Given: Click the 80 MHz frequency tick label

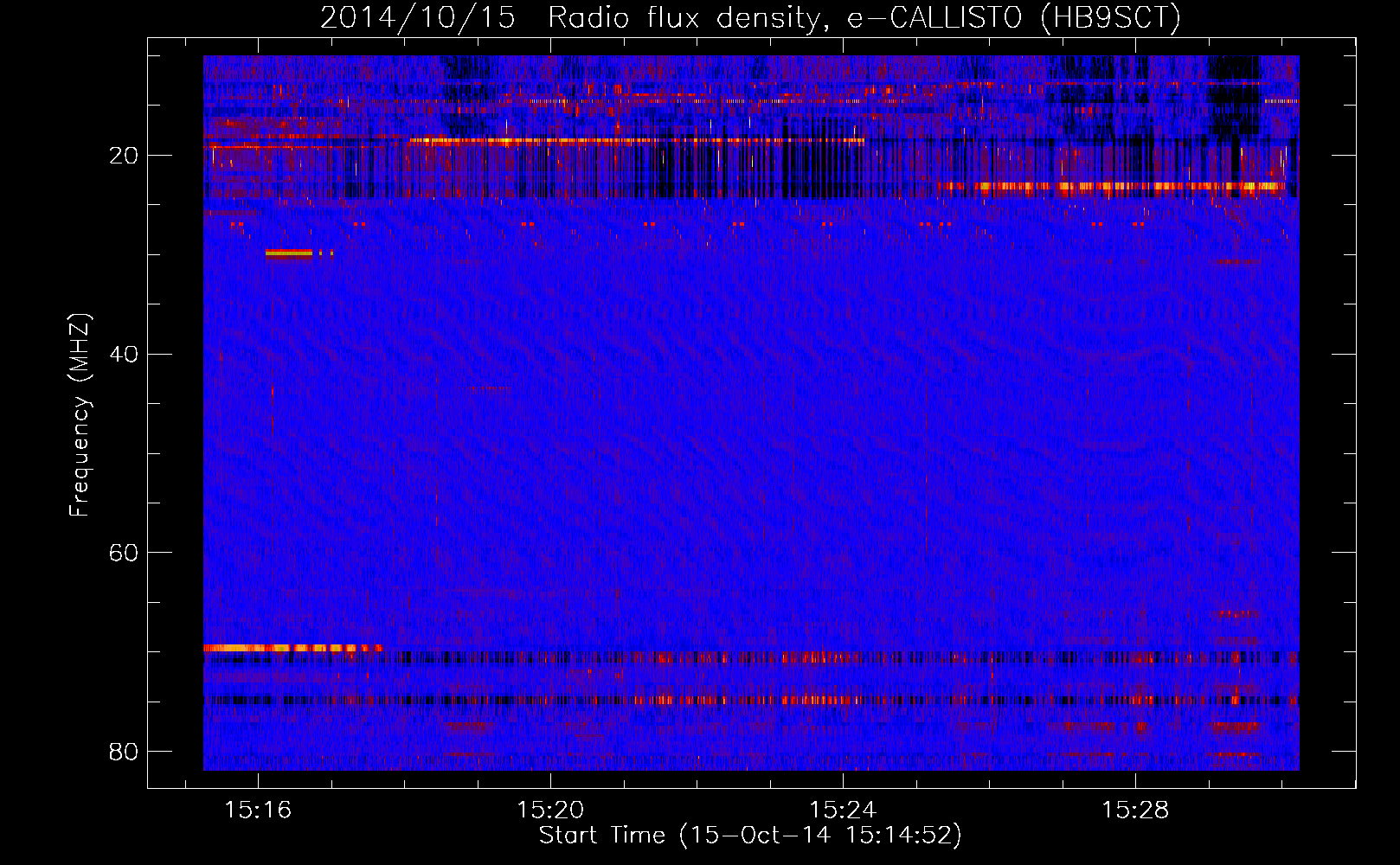Looking at the screenshot, I should (124, 751).
